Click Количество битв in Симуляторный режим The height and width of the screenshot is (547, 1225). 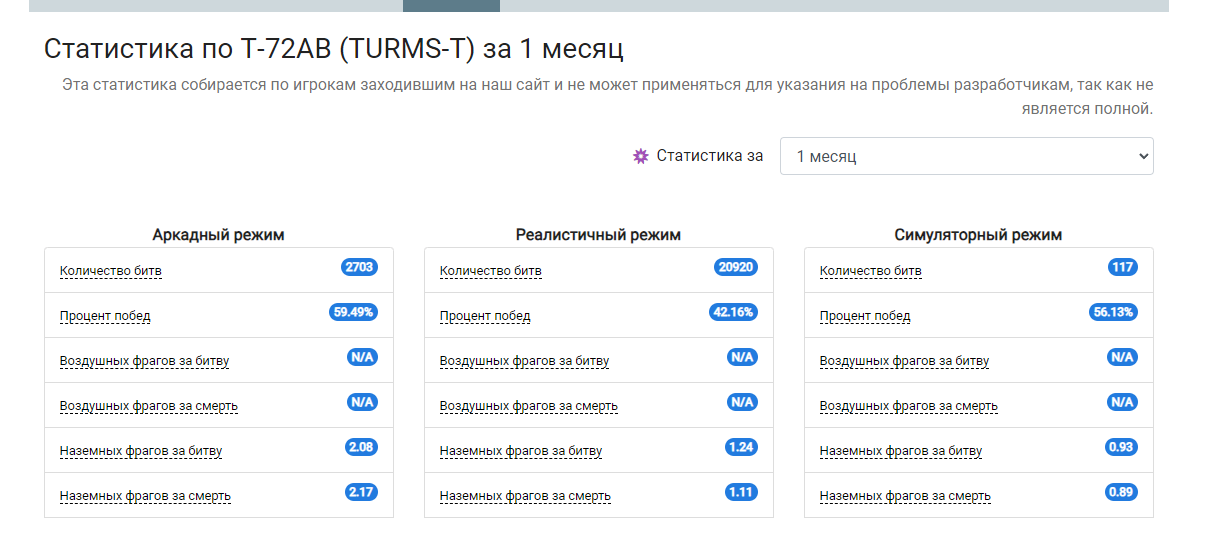pyautogui.click(x=870, y=271)
